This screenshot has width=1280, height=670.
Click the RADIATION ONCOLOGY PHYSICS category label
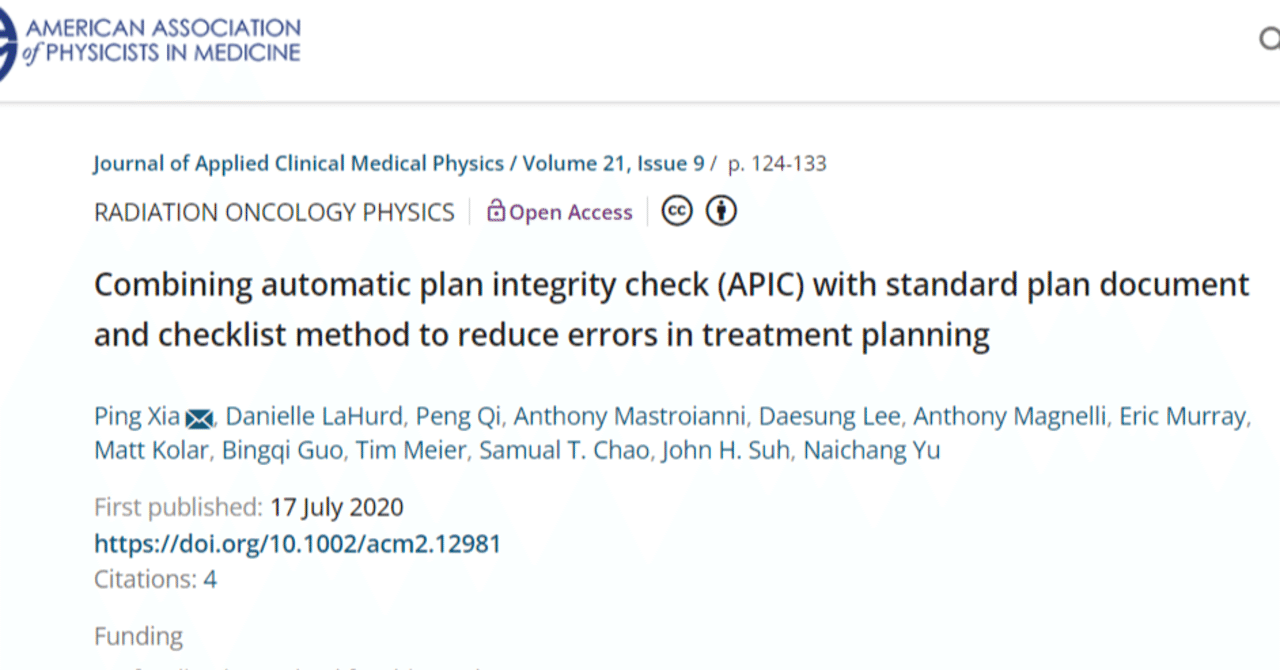tap(274, 212)
